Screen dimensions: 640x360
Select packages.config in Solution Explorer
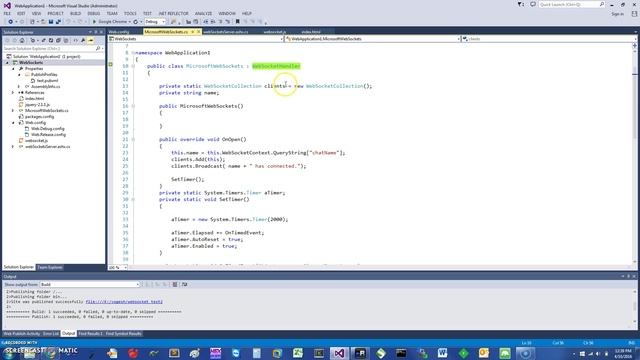(39, 116)
